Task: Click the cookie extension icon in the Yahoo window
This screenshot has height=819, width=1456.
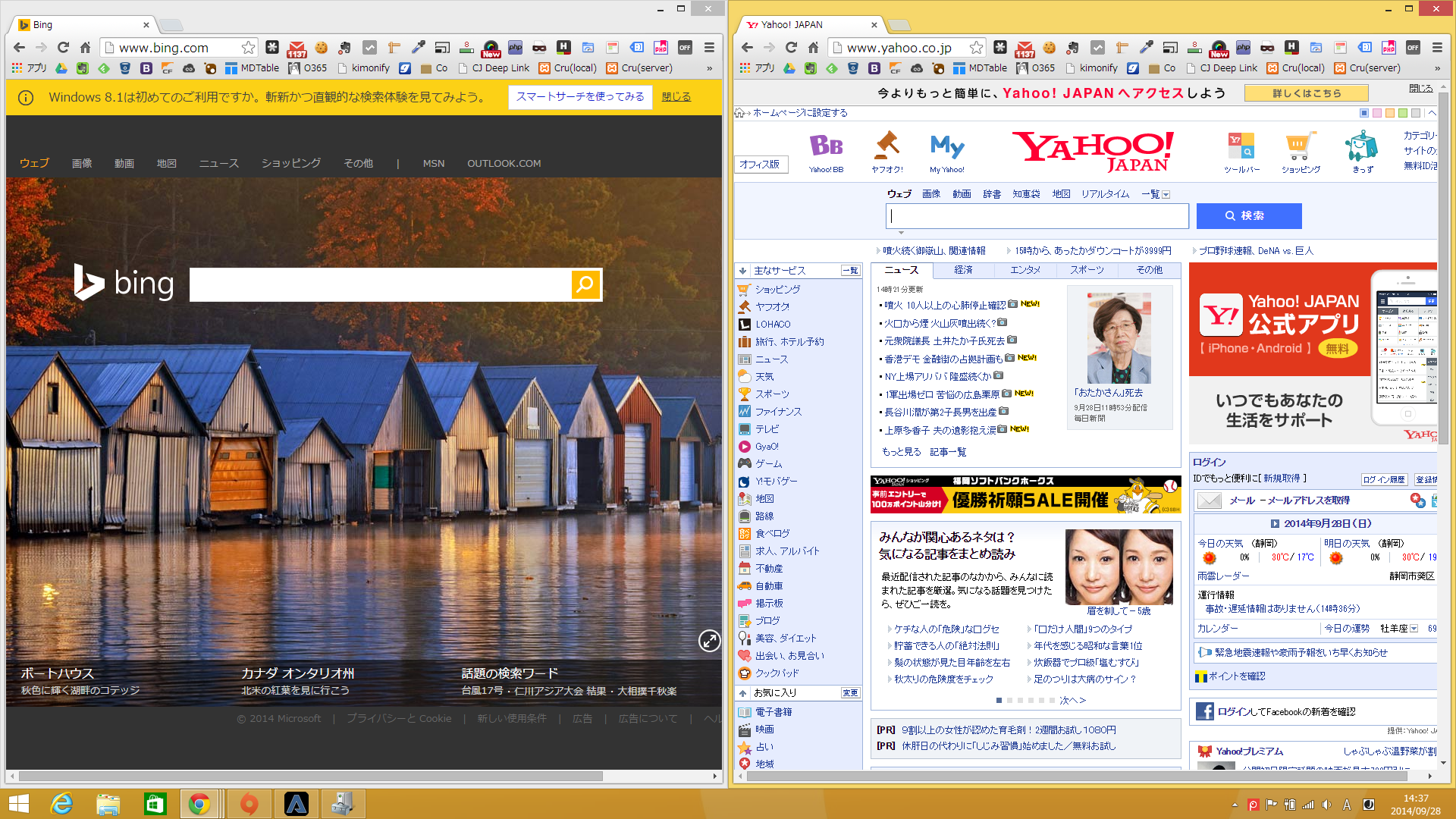Action: (1049, 48)
